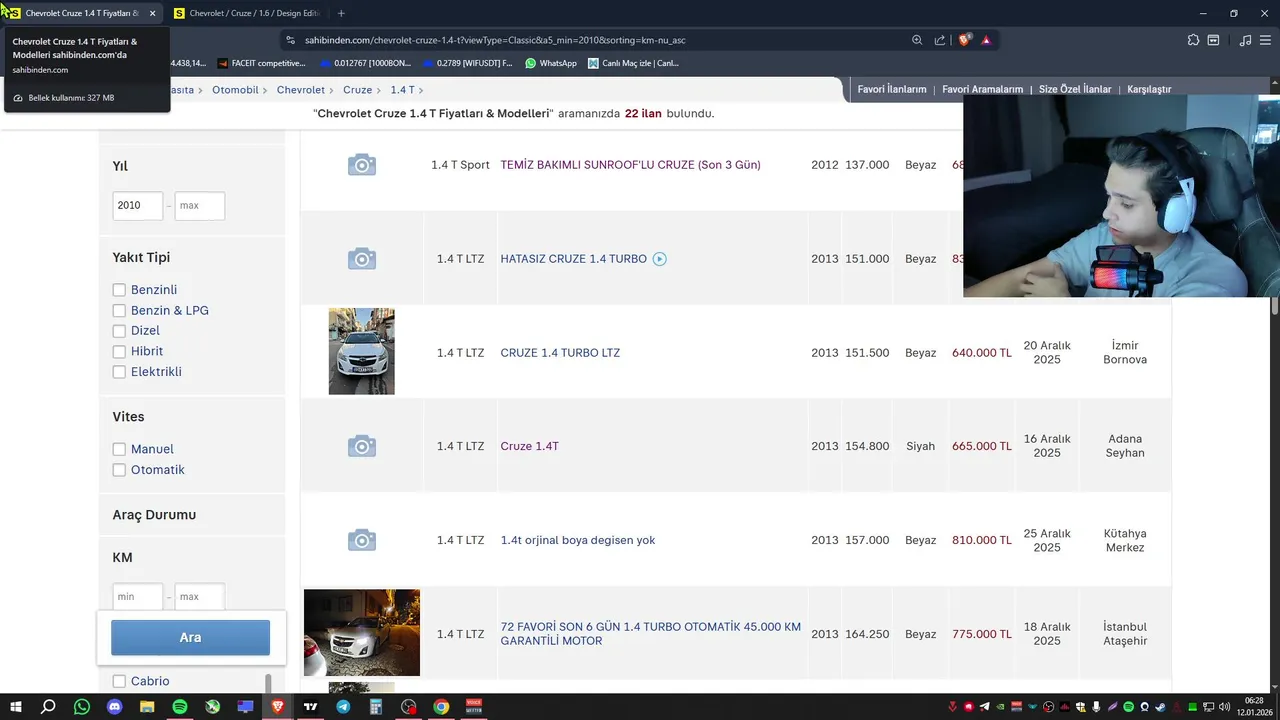Check the Dizel fuel type
The width and height of the screenshot is (1280, 720).
pyautogui.click(x=119, y=331)
